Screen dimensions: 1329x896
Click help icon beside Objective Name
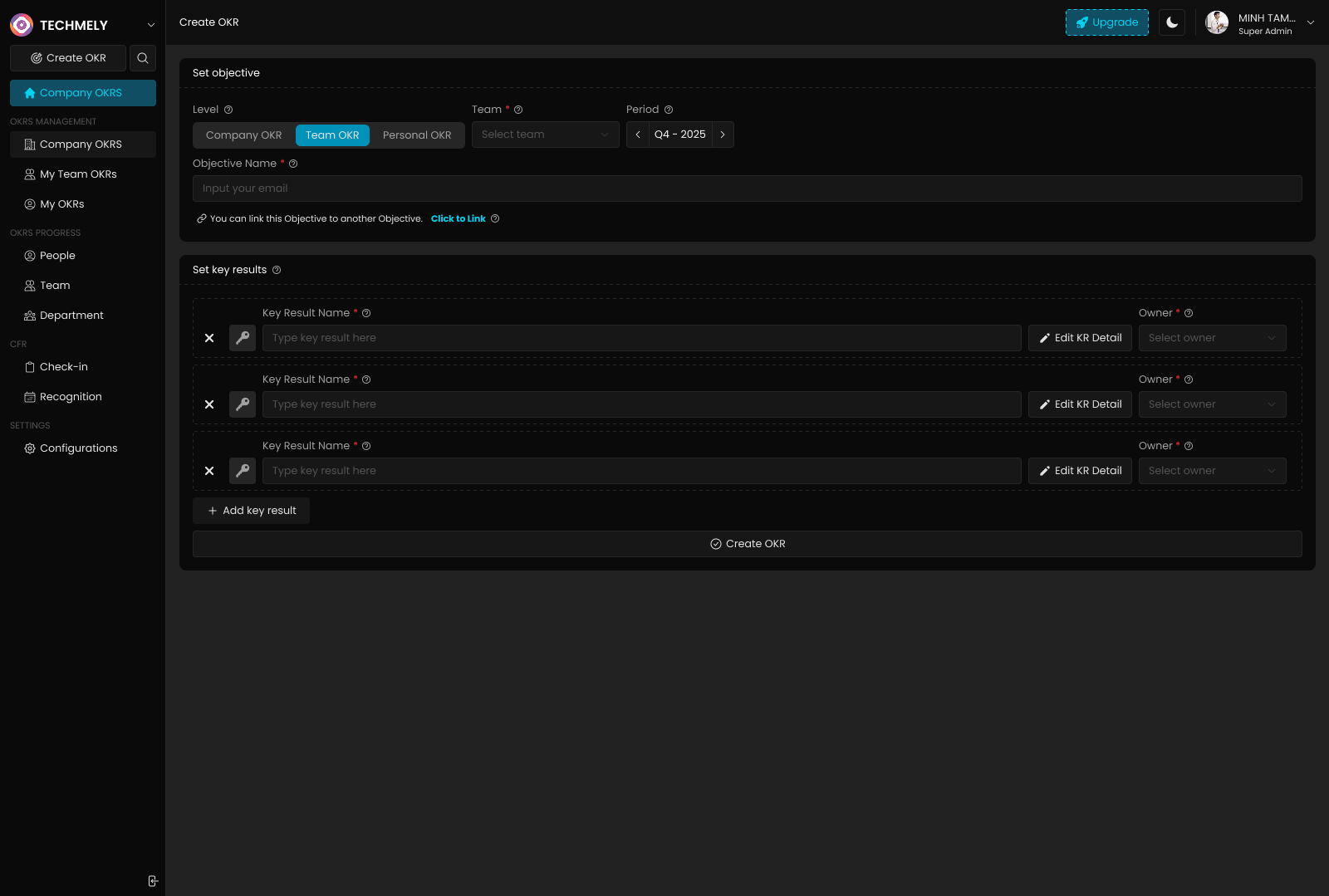point(293,164)
